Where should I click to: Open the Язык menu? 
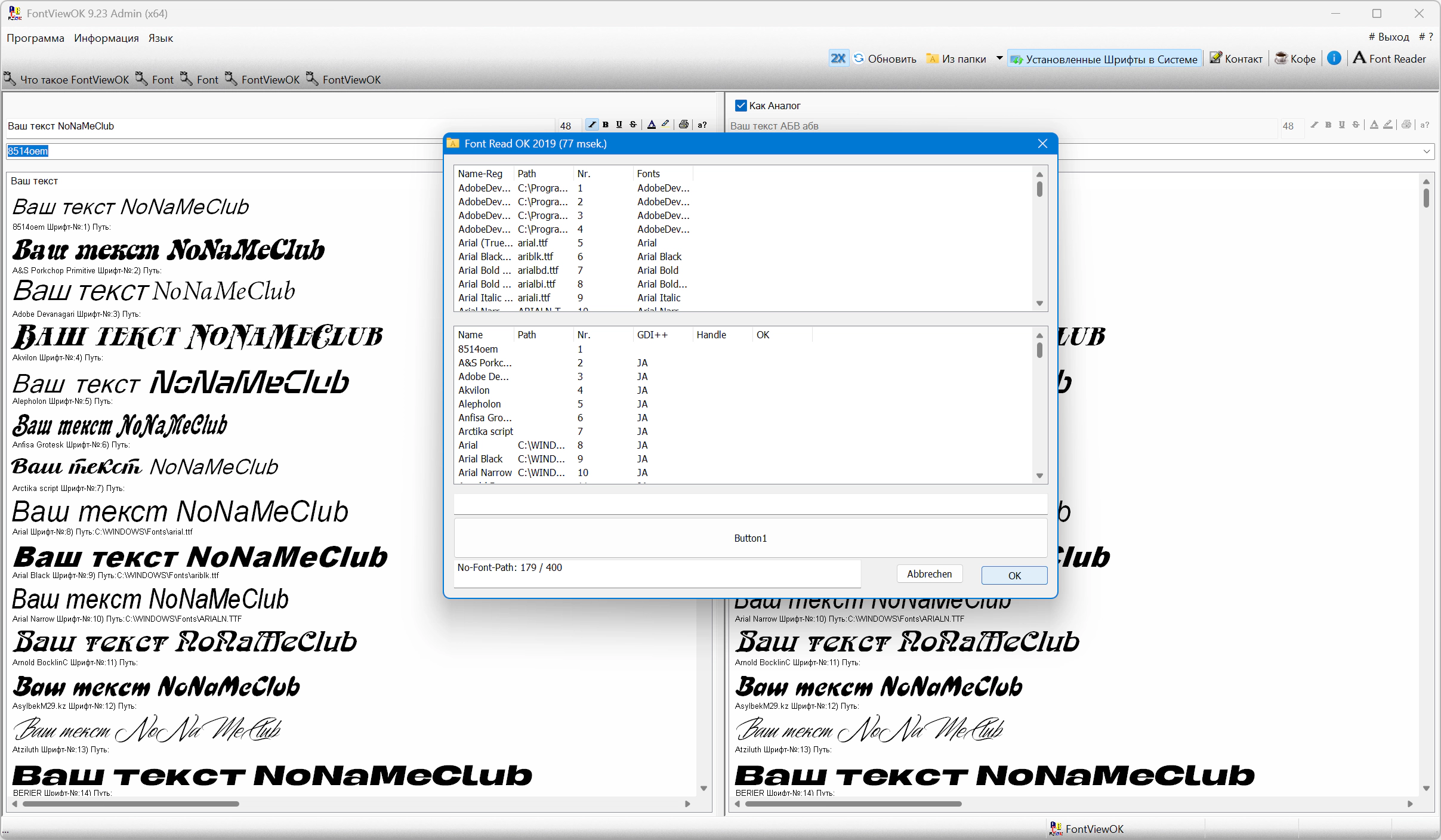161,38
